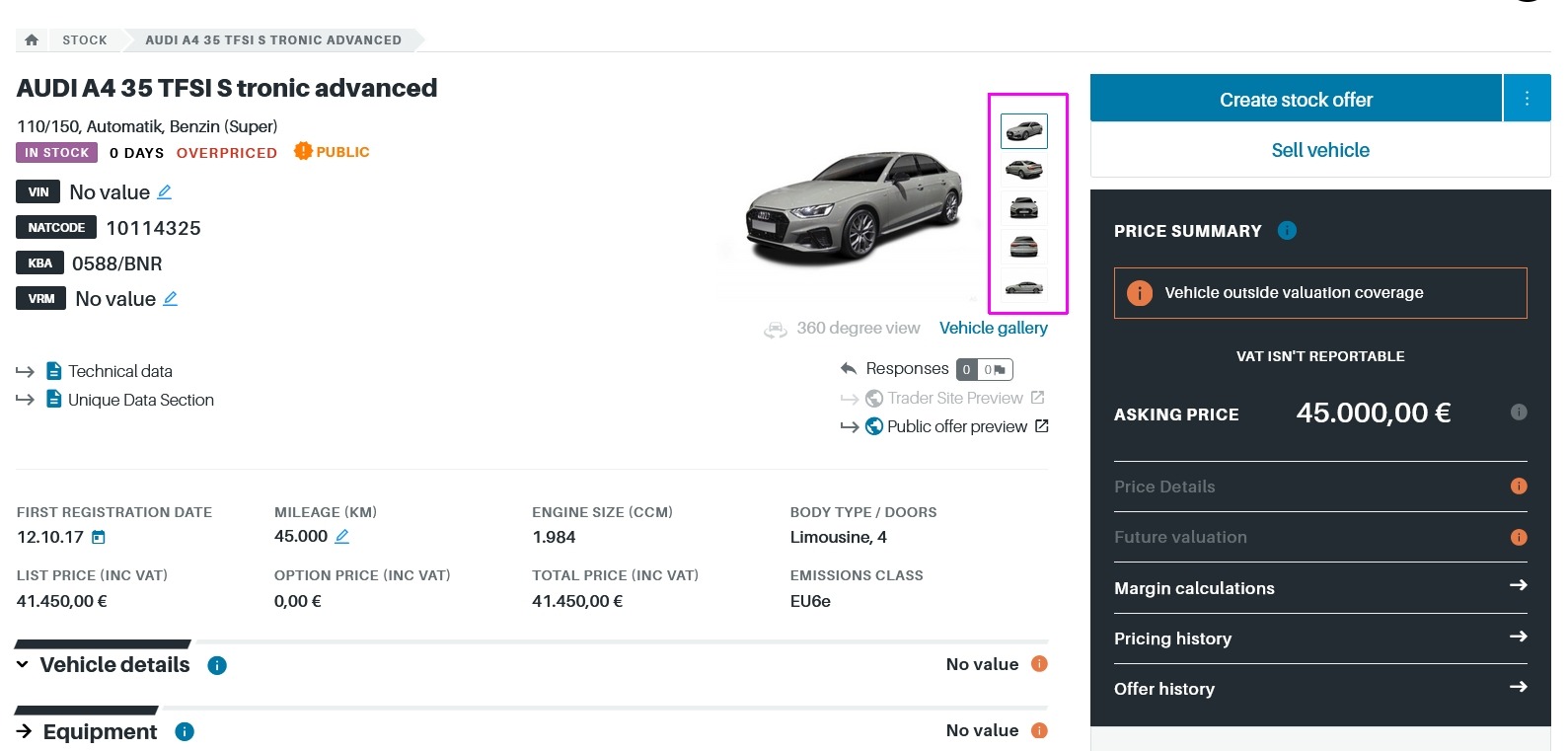Open more options beside Create stock offer

tap(1527, 99)
